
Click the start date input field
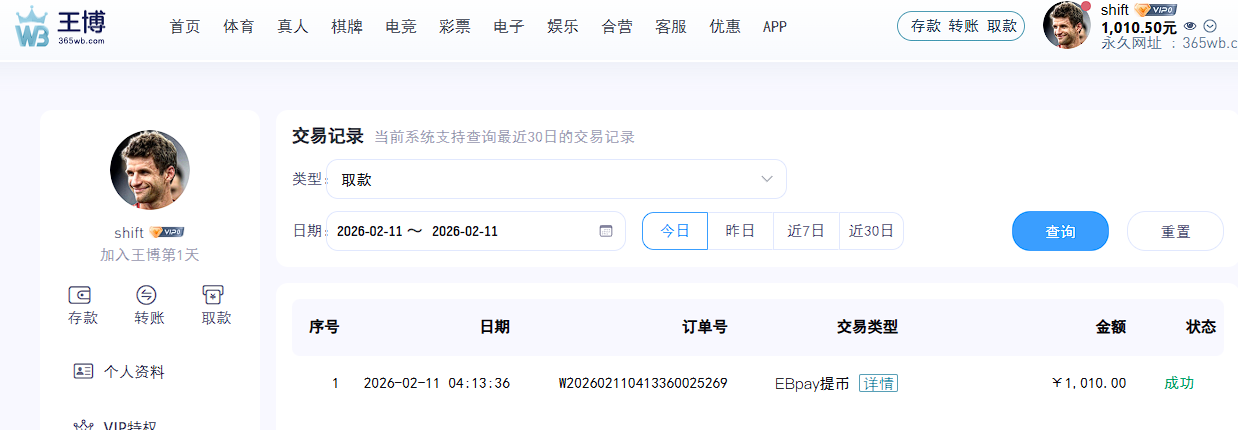tap(370, 231)
